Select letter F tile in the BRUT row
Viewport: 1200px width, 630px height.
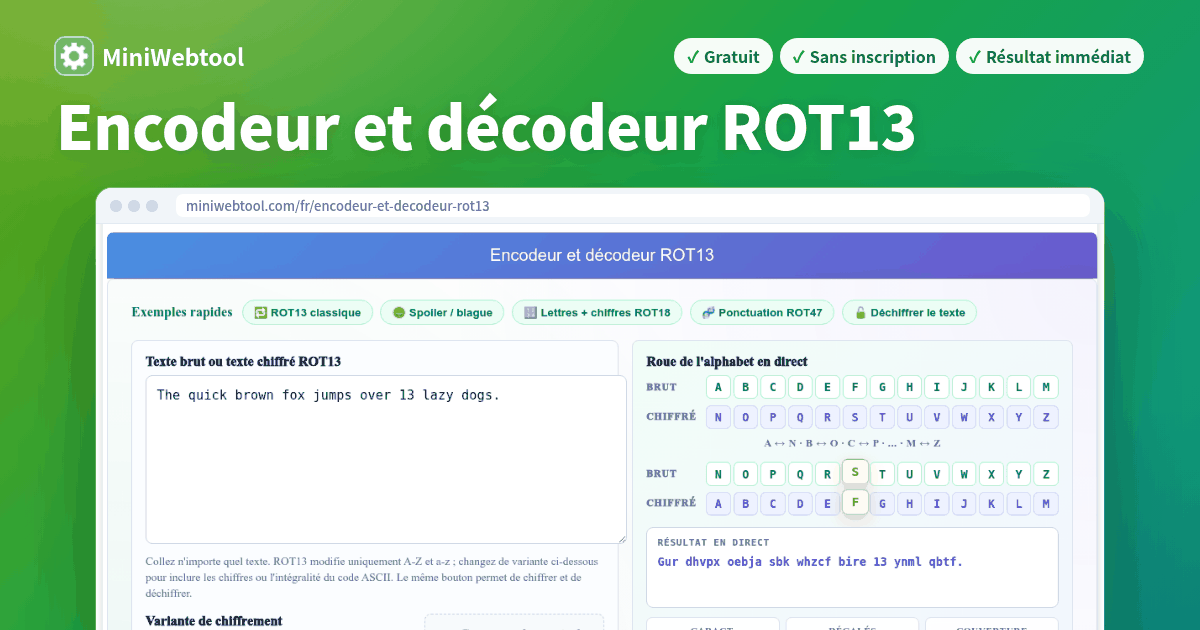(x=855, y=387)
